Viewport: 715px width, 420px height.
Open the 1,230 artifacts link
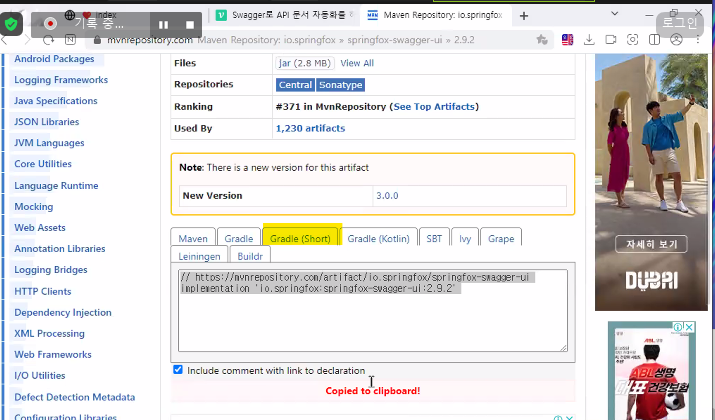click(311, 129)
